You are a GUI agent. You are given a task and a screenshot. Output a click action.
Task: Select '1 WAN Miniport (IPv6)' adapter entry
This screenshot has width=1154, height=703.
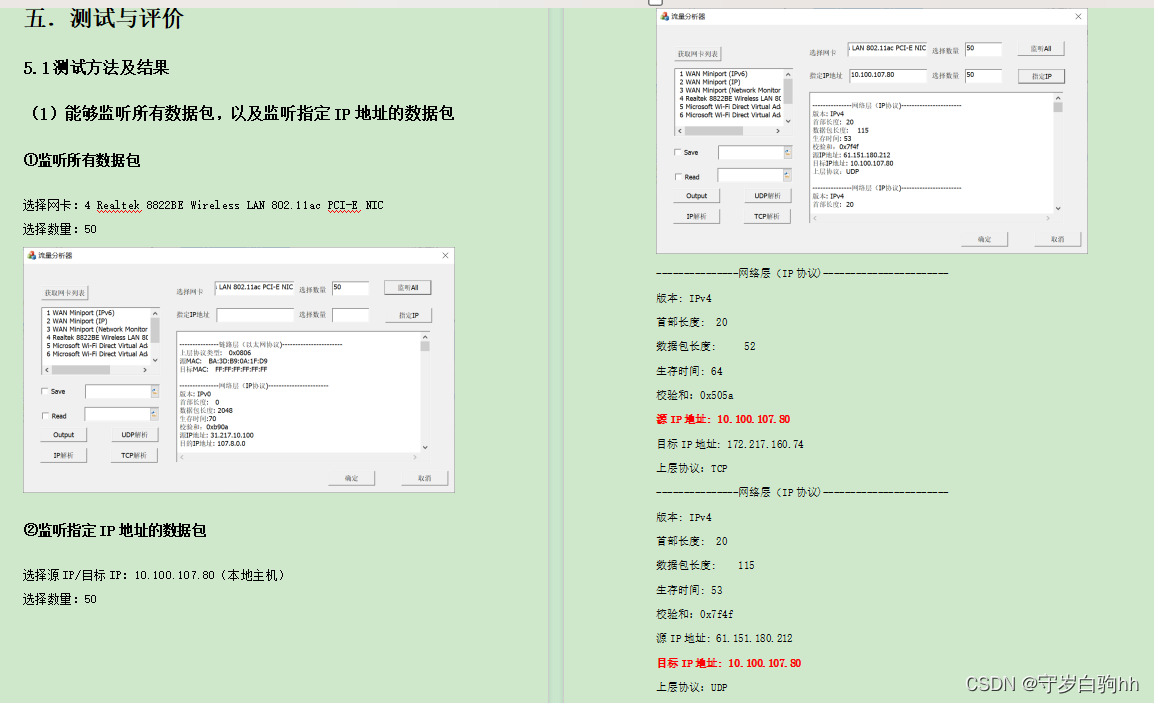coord(712,74)
